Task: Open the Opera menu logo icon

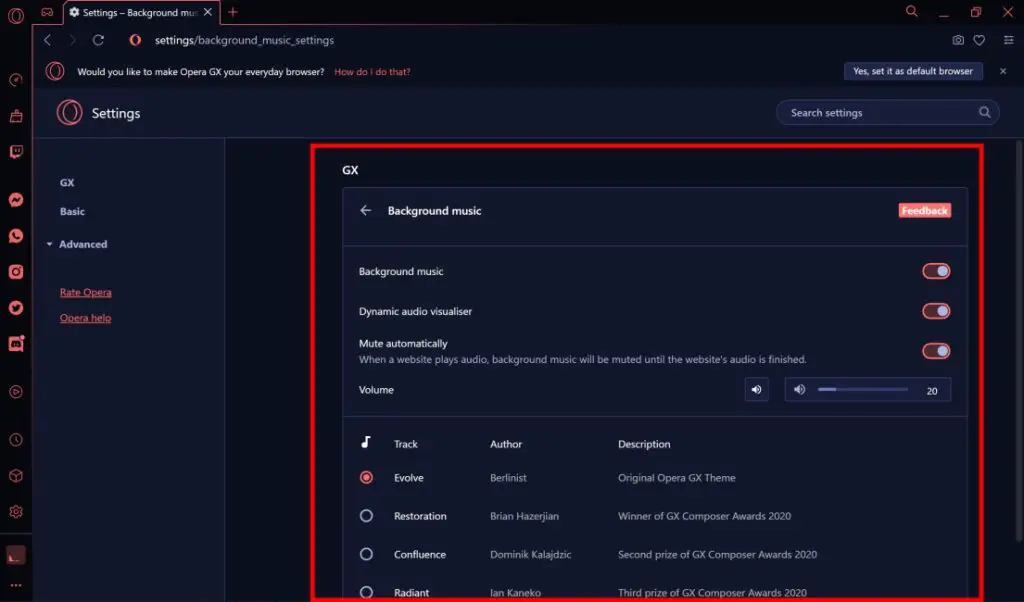Action: click(x=16, y=15)
